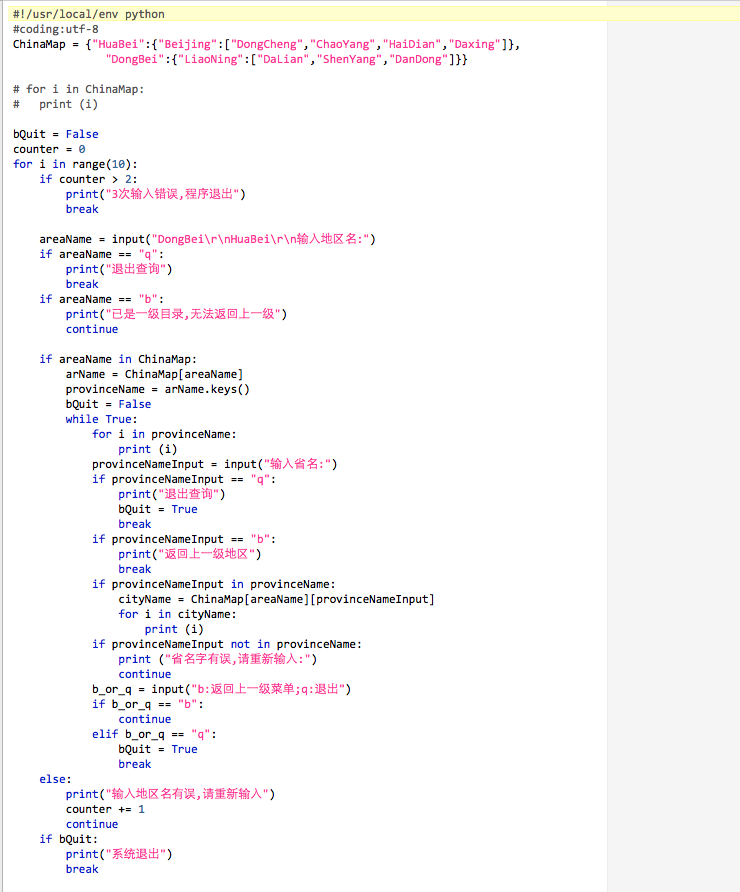Click the line 'if areaName == "q":'
The height and width of the screenshot is (892, 740).
[101, 254]
